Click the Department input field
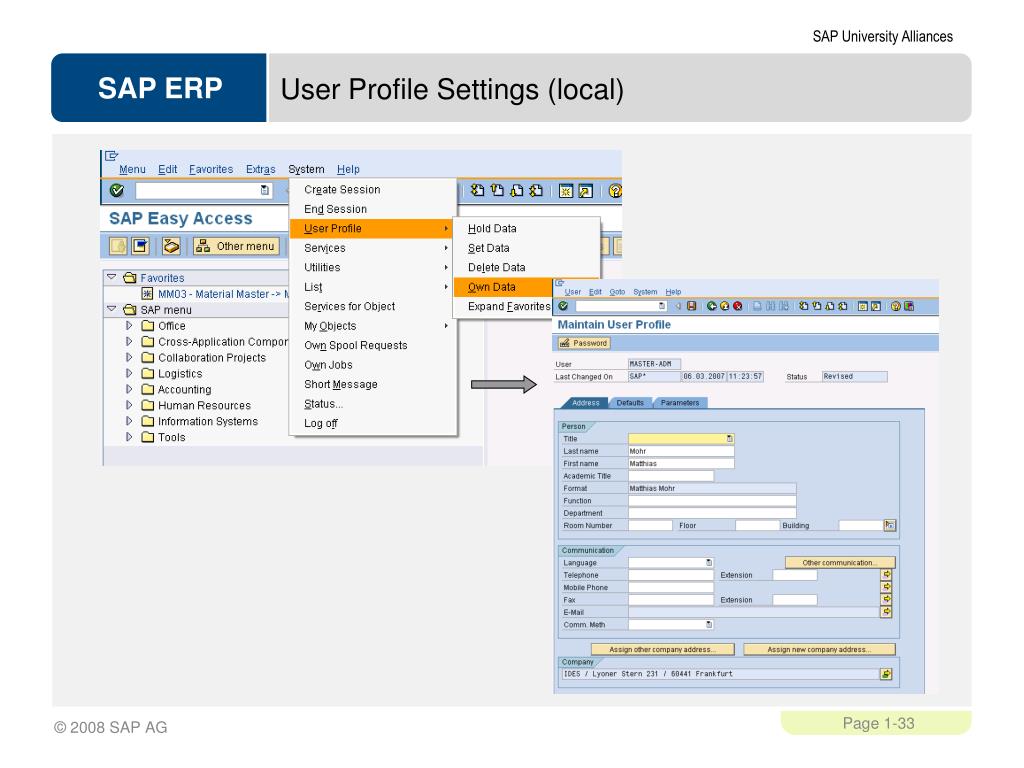The height and width of the screenshot is (768, 1024). 712,513
